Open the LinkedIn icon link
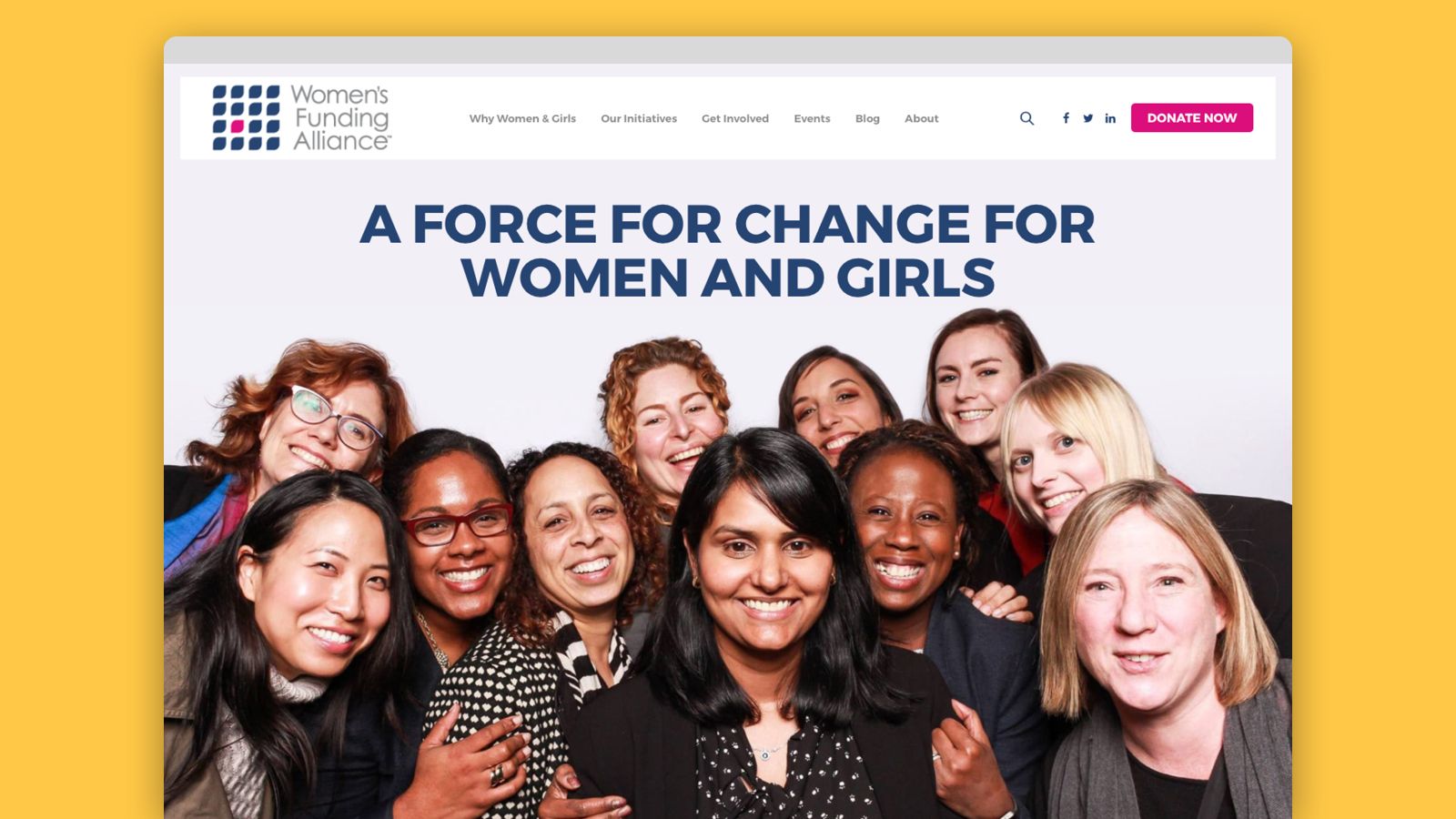Screen dimensions: 1456x819 coord(1110,118)
